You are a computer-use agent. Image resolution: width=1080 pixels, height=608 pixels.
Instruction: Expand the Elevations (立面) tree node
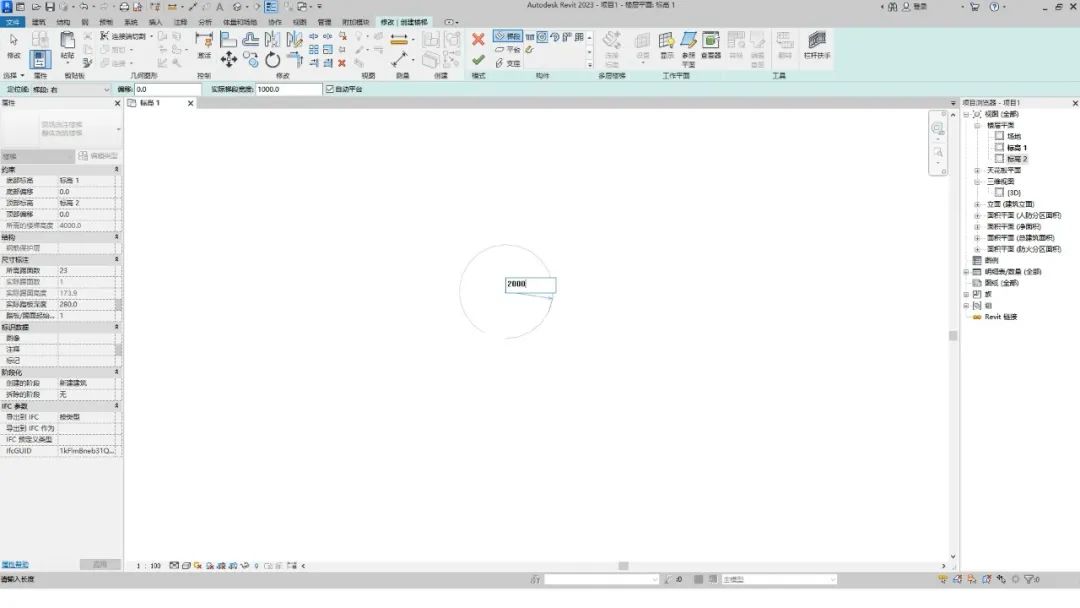[x=977, y=205]
